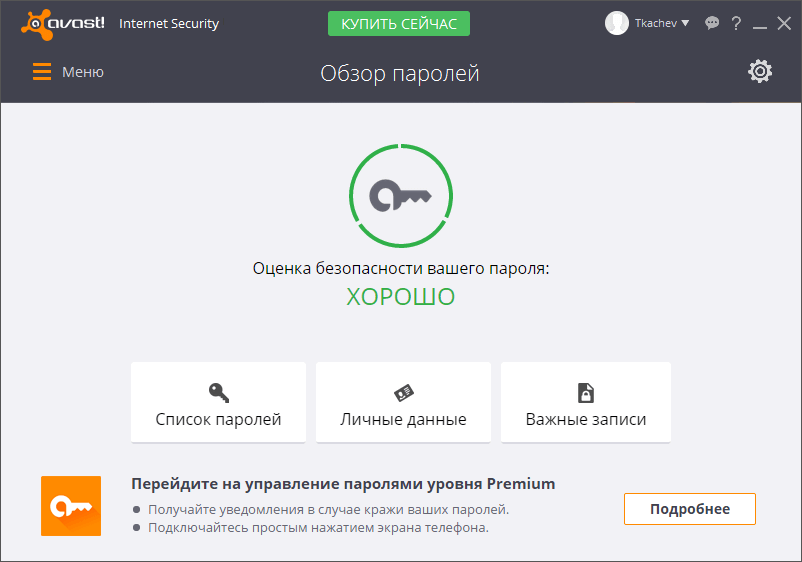Open password settings gear icon
Viewport: 802px width, 562px height.
click(x=760, y=71)
